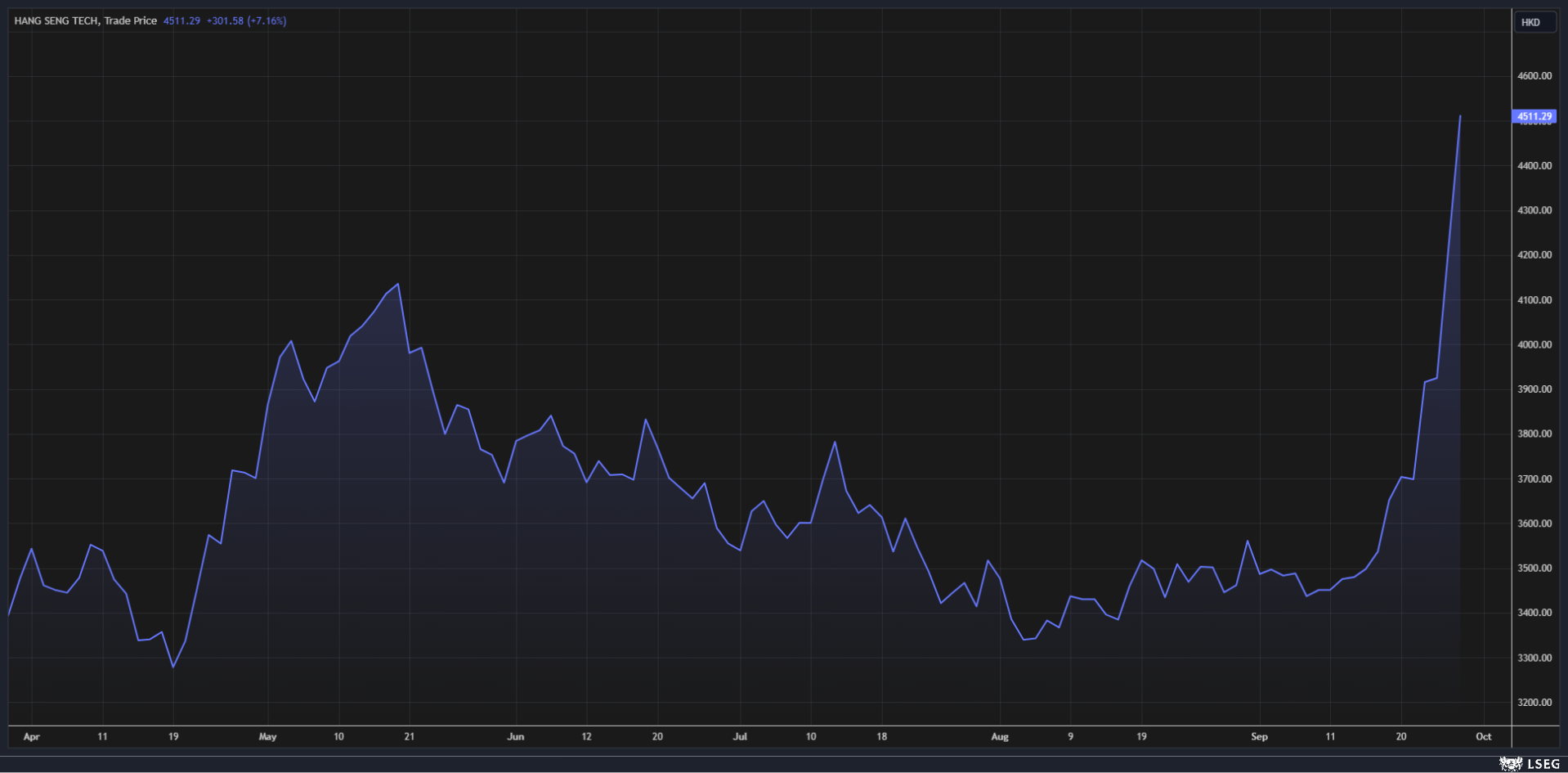
Task: Click the 3300.00 price axis label
Action: click(x=1534, y=658)
